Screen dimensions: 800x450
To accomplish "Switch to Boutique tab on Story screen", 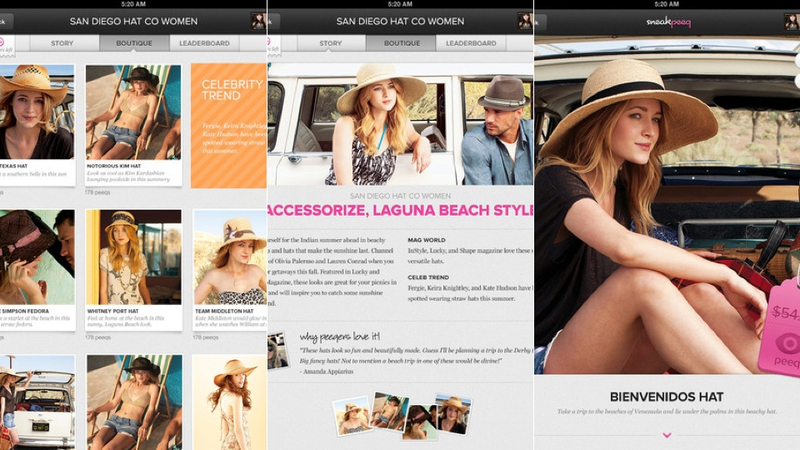I will (402, 43).
